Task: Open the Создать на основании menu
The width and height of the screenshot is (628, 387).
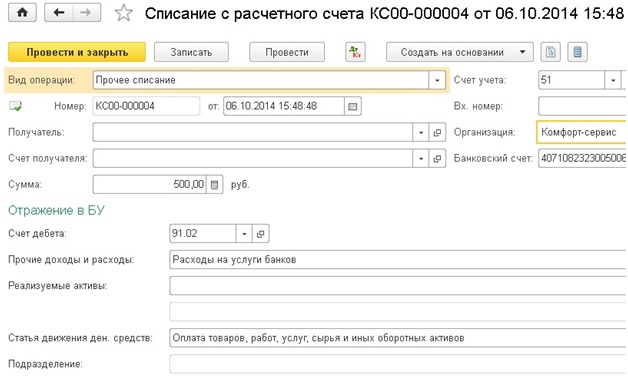Action: pyautogui.click(x=460, y=52)
